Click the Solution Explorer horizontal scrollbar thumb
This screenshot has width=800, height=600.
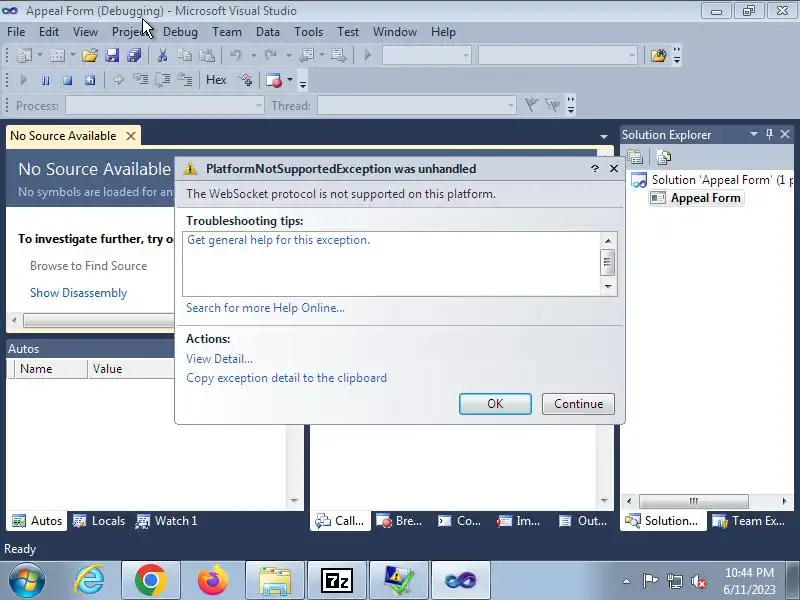pyautogui.click(x=693, y=501)
